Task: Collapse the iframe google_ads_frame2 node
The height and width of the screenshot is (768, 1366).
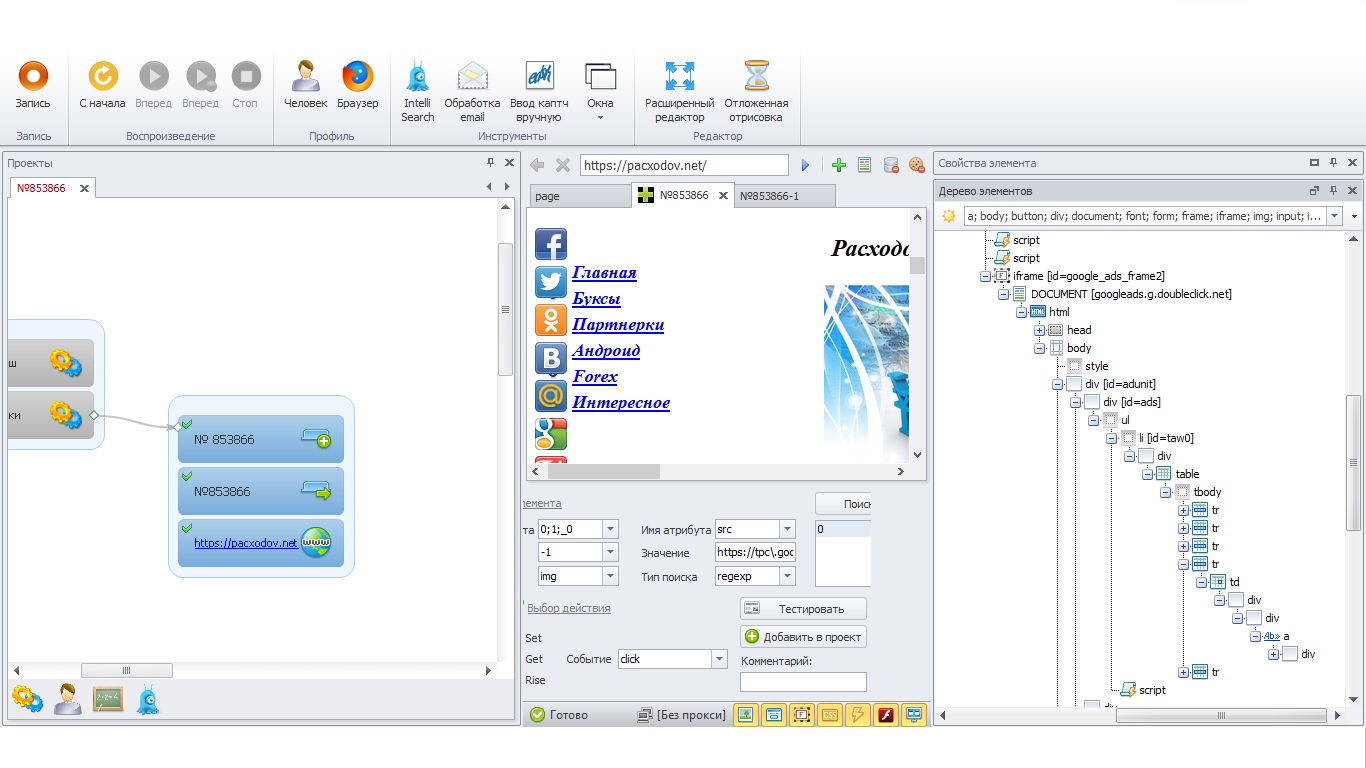Action: point(986,276)
